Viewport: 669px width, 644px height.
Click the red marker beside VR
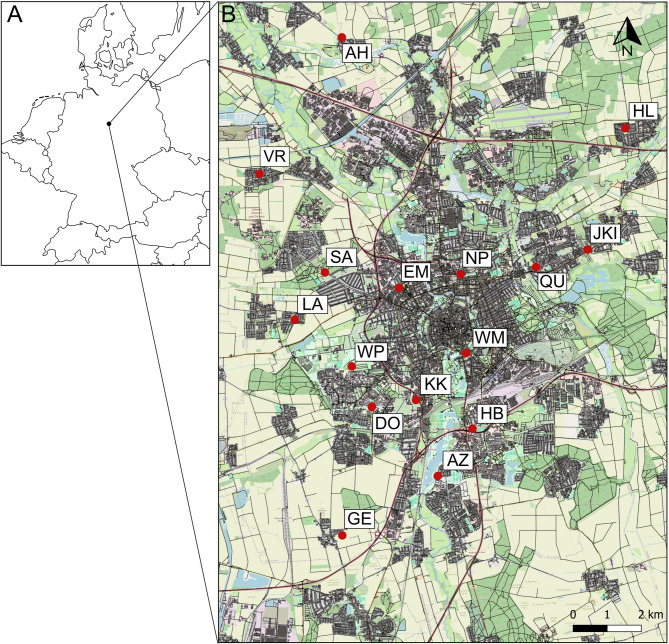(260, 174)
